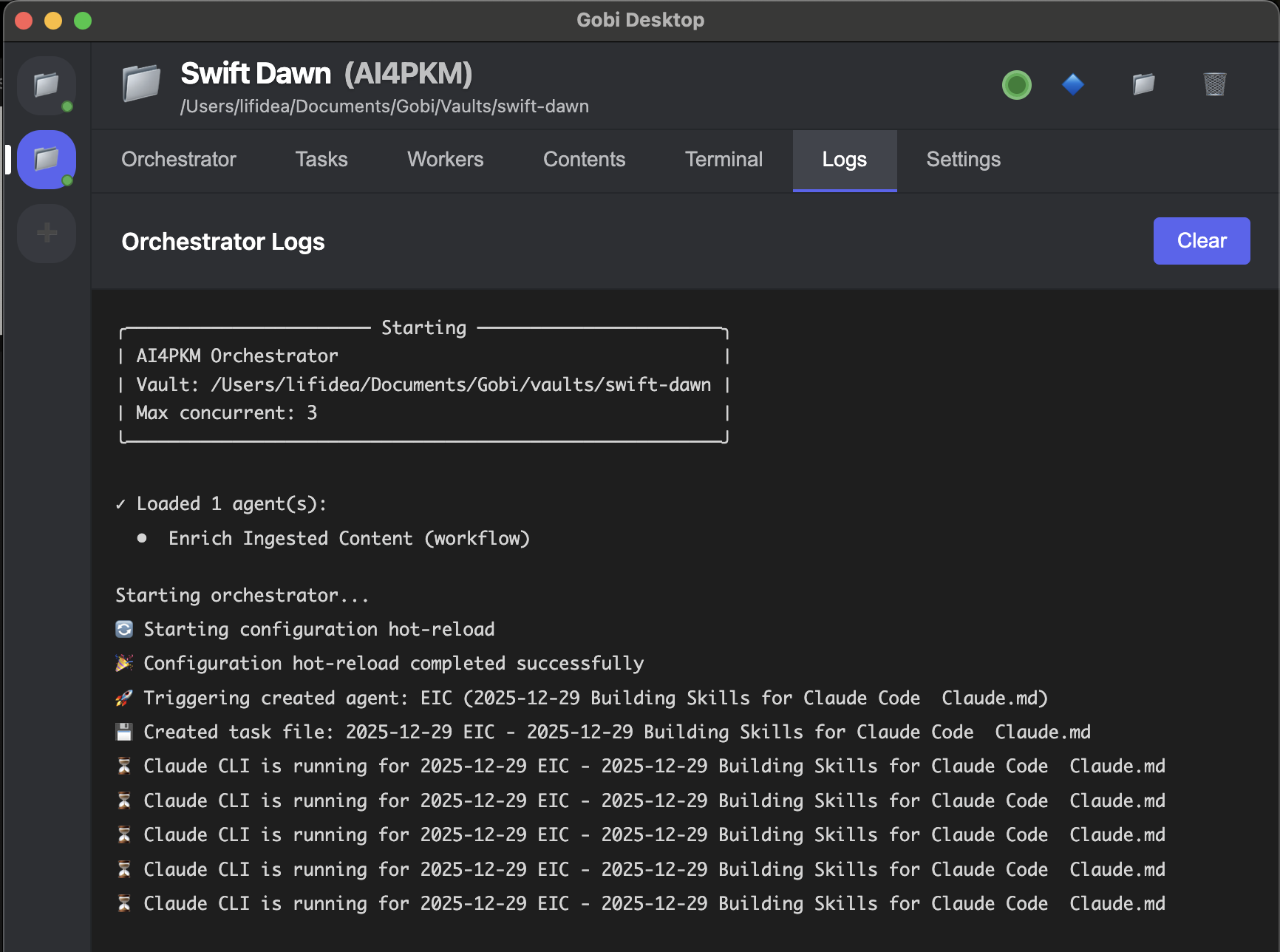Toggle the green orchestrator status indicator
Image resolution: width=1280 pixels, height=952 pixels.
pyautogui.click(x=1016, y=85)
